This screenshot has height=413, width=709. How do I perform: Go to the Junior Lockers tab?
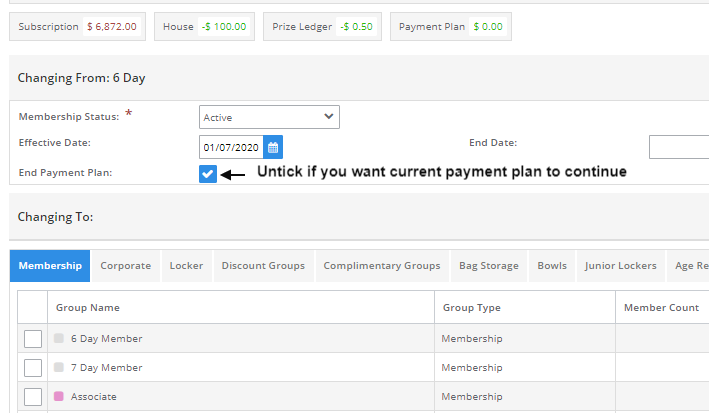coord(620,266)
